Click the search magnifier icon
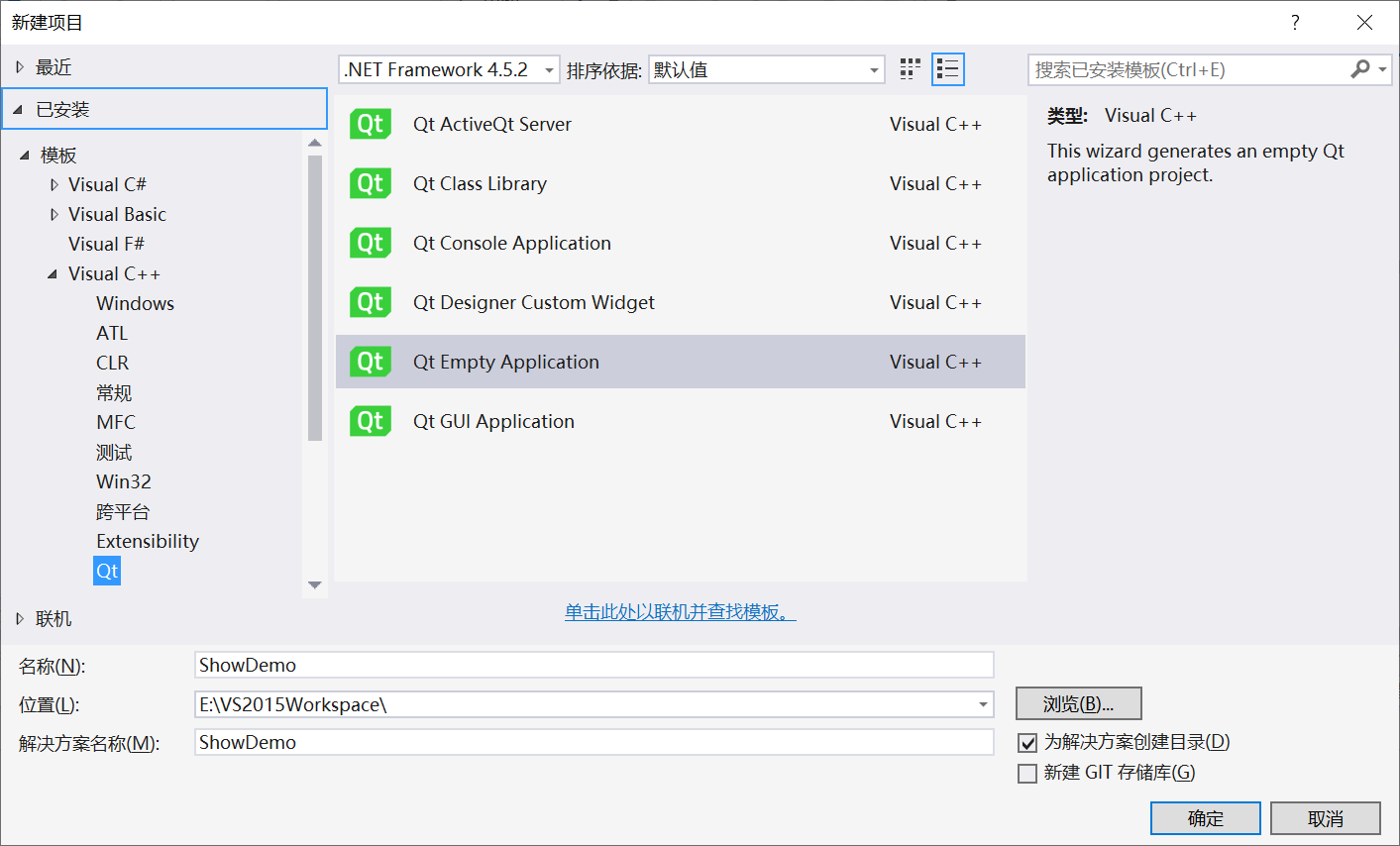The height and width of the screenshot is (846, 1400). pyautogui.click(x=1359, y=69)
